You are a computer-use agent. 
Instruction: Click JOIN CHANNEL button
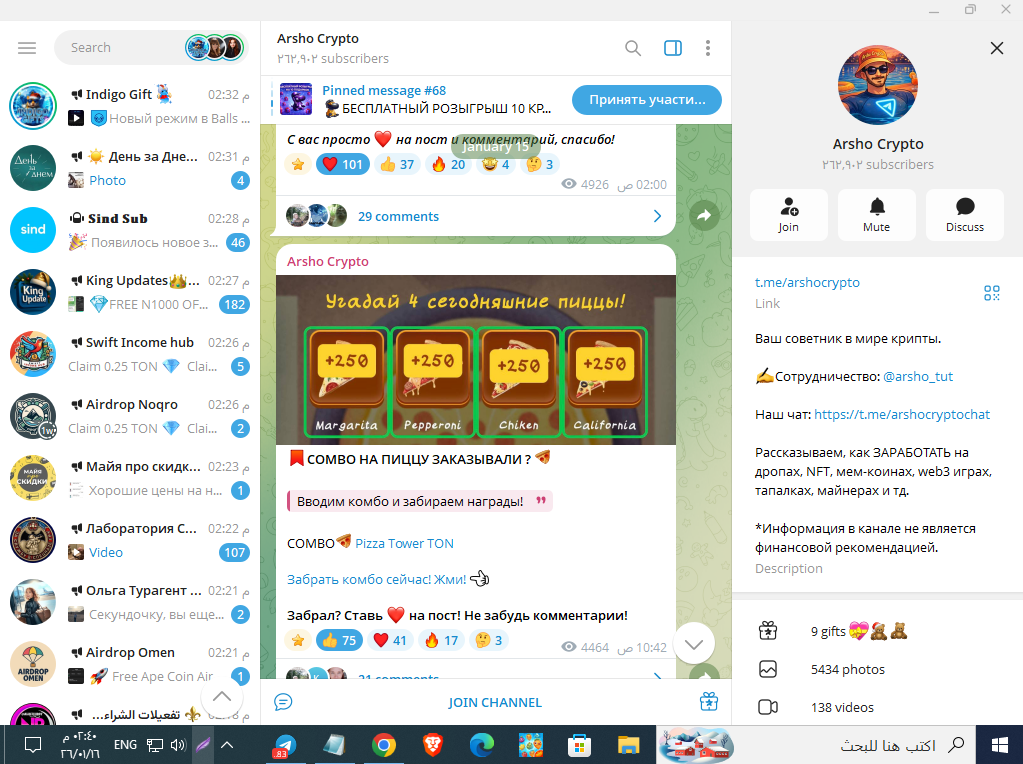pyautogui.click(x=495, y=703)
